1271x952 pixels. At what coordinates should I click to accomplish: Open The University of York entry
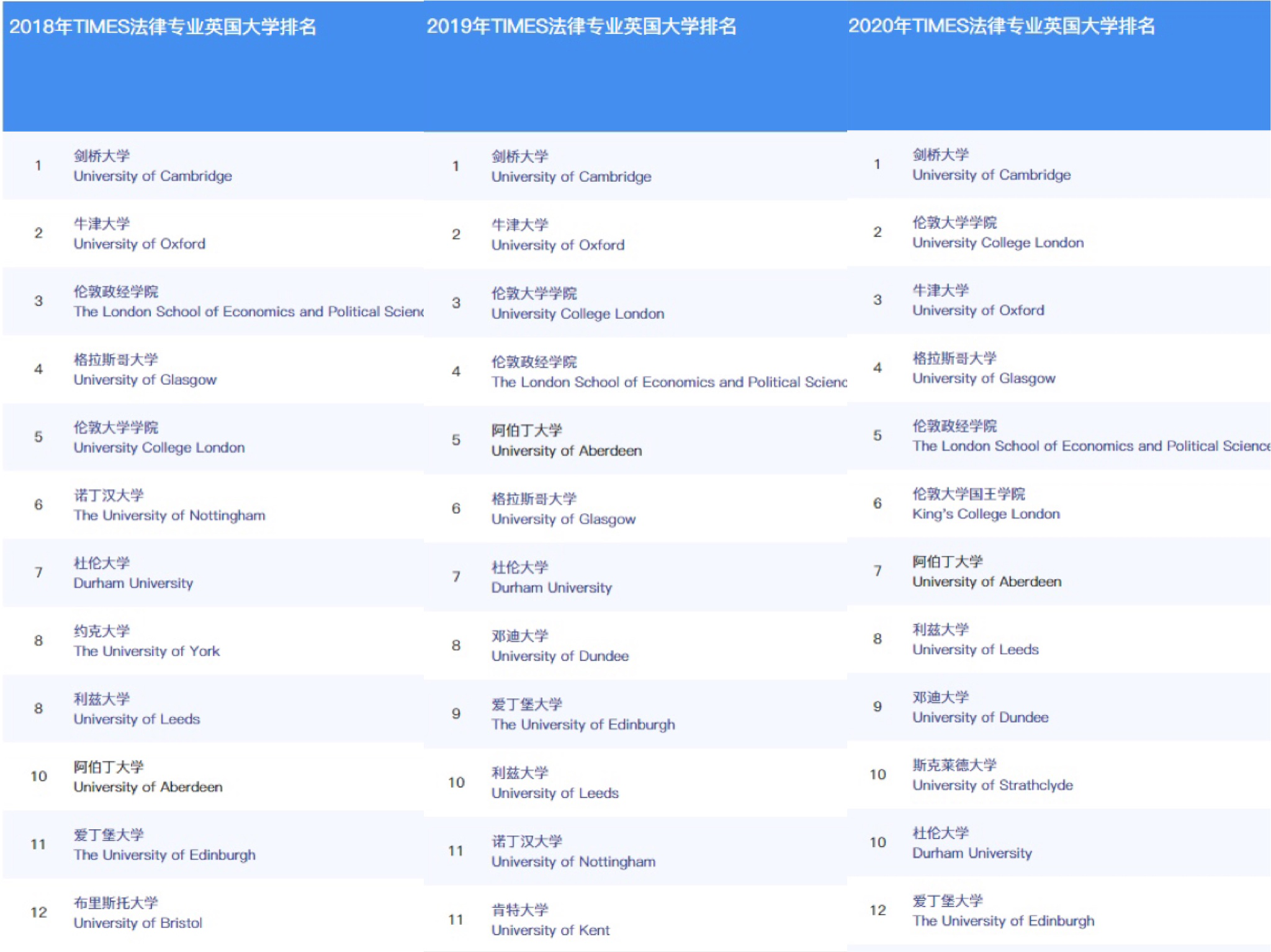(146, 652)
